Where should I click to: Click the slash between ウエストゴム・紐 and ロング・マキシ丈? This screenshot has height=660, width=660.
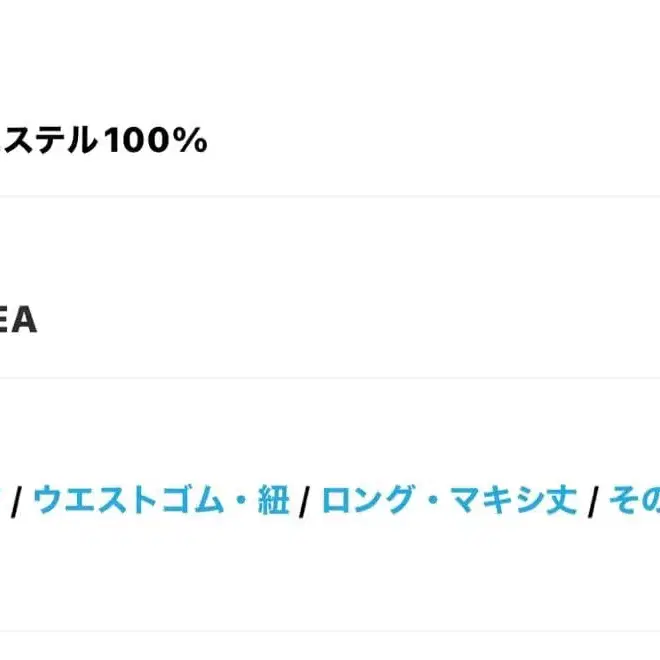[305, 500]
